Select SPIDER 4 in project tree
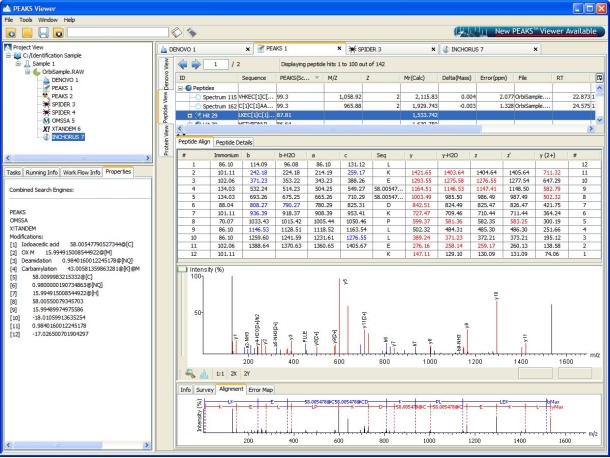Image resolution: width=610 pixels, height=458 pixels. (x=63, y=112)
